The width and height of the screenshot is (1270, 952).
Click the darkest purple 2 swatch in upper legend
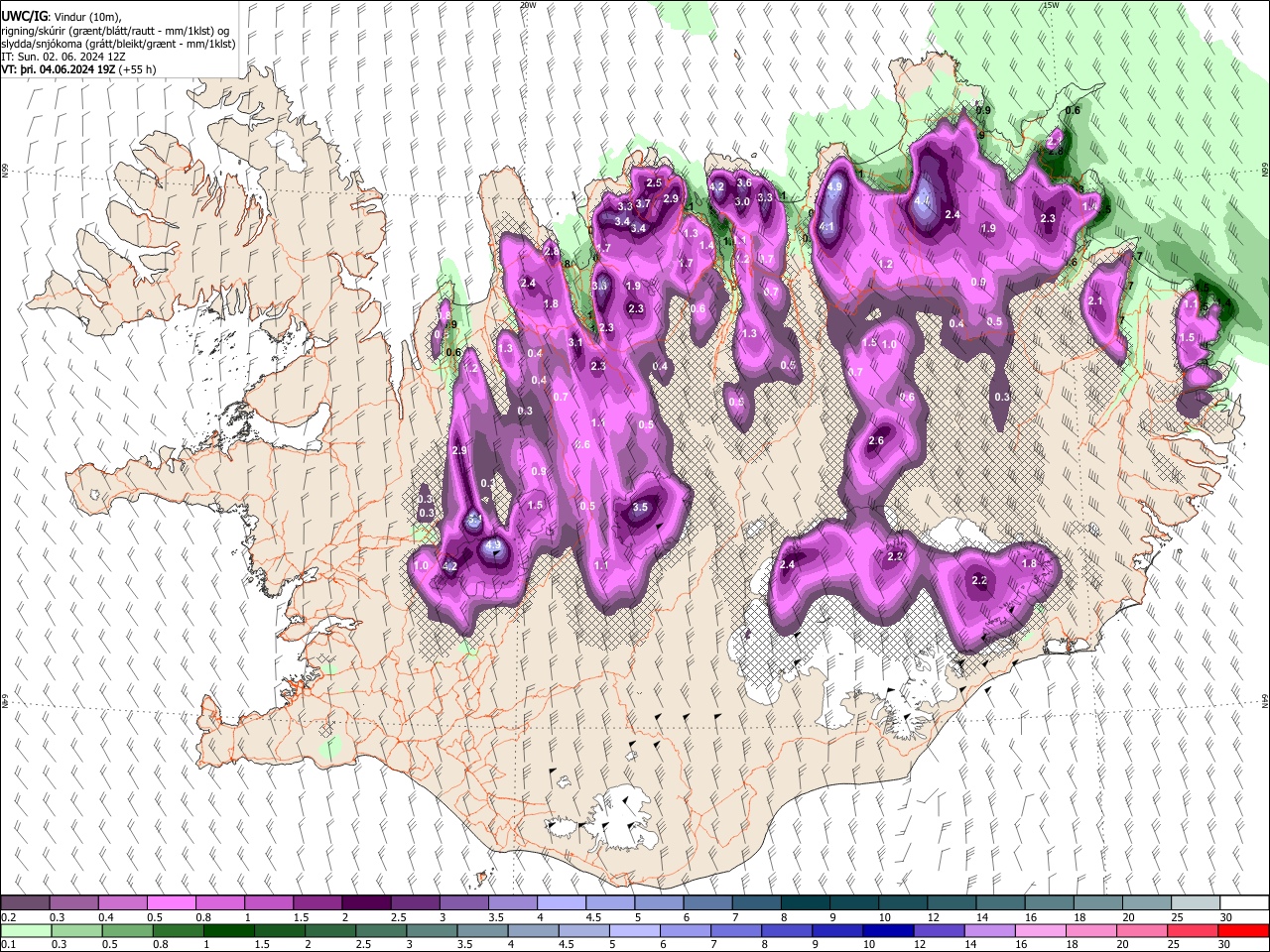(x=366, y=903)
